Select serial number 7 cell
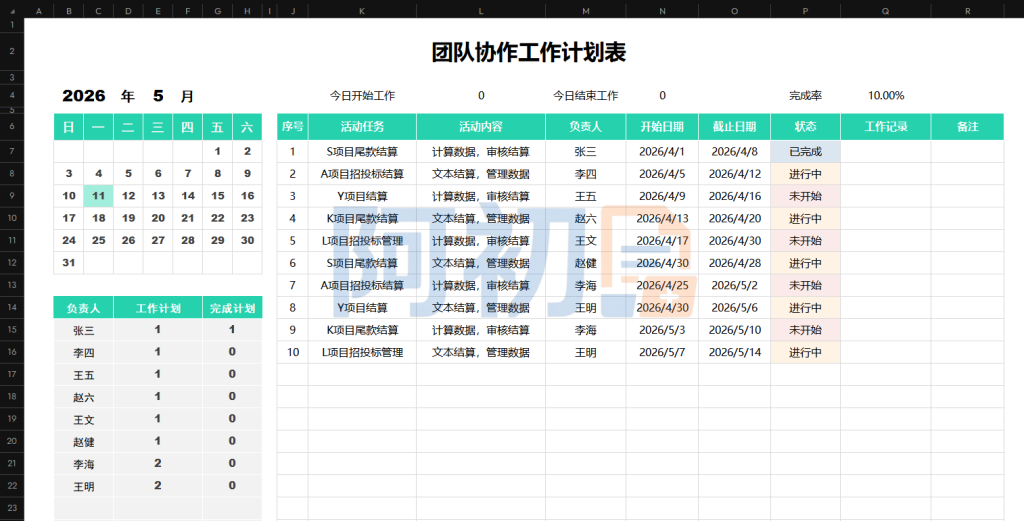 pyautogui.click(x=293, y=285)
